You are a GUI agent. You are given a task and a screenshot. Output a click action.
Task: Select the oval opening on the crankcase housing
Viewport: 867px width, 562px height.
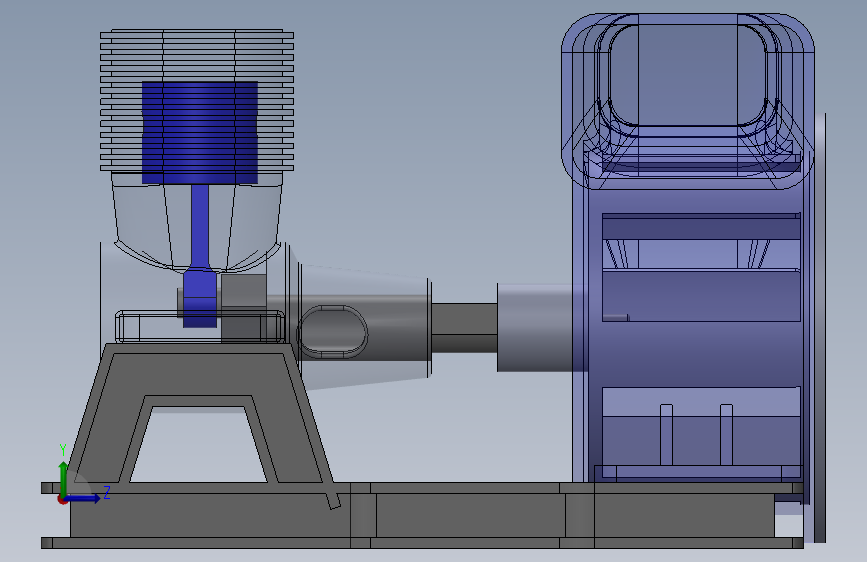click(x=333, y=331)
